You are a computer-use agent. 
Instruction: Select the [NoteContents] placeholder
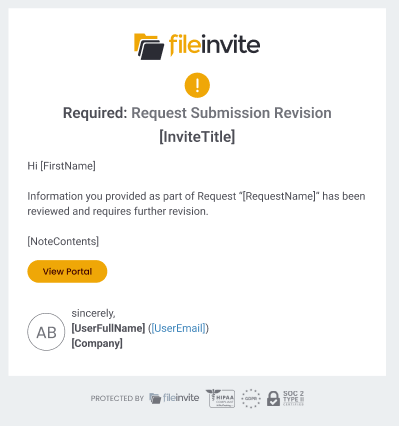(63, 241)
